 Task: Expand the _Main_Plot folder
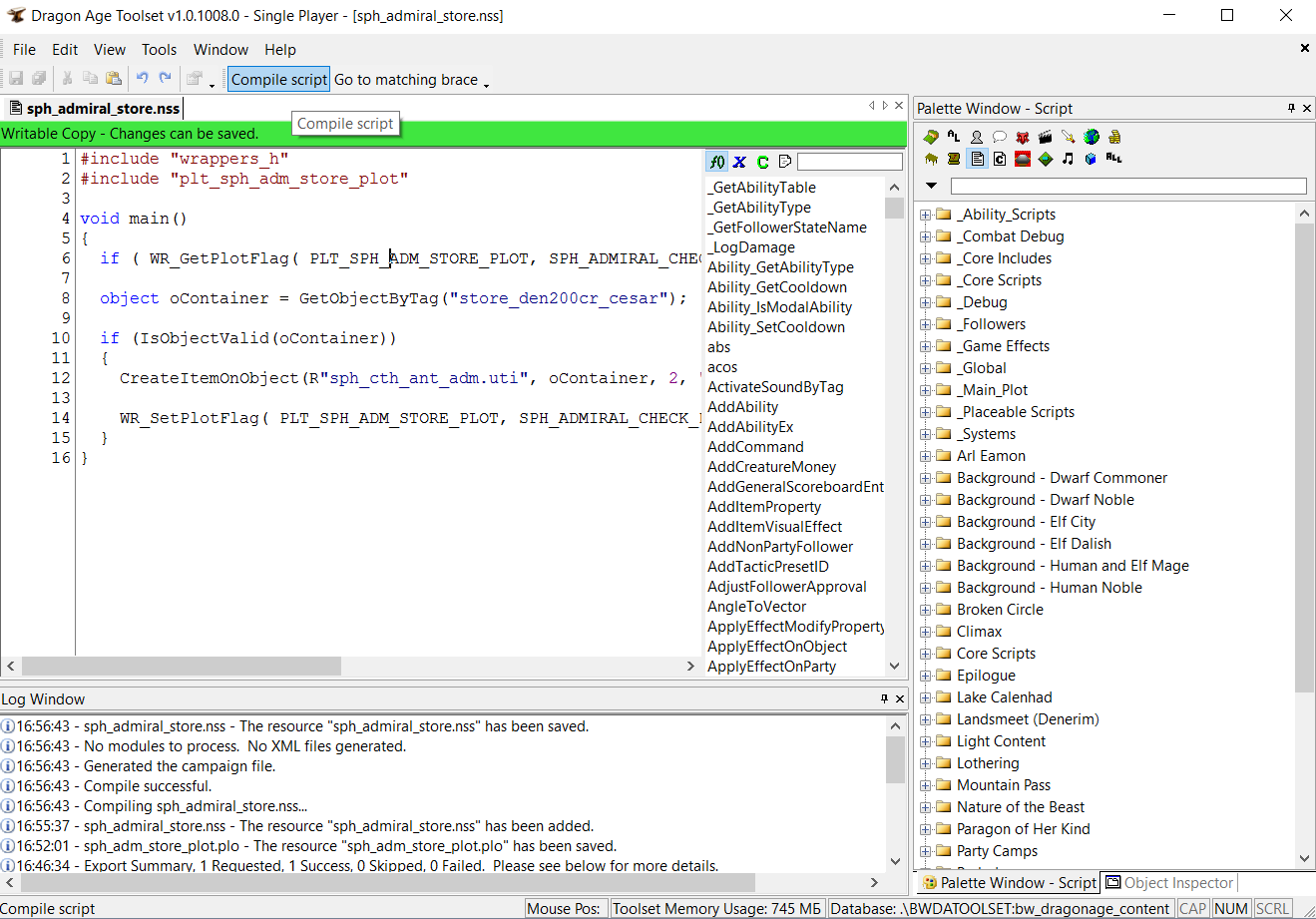pyautogui.click(x=925, y=390)
